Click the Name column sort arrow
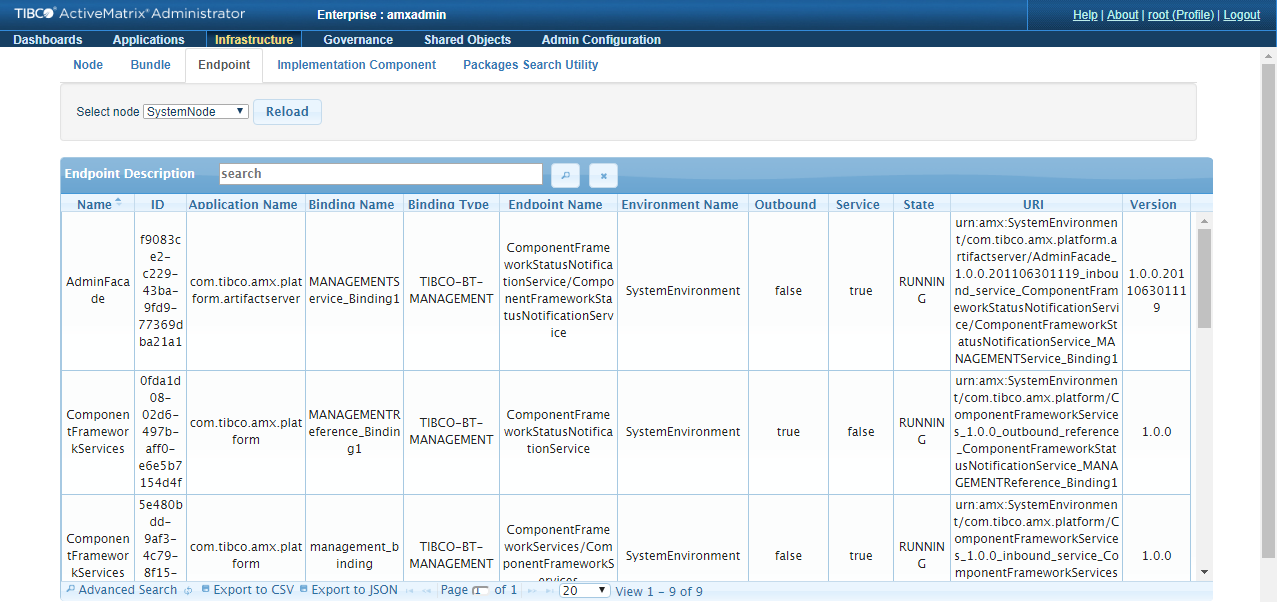1277x602 pixels. click(x=118, y=203)
